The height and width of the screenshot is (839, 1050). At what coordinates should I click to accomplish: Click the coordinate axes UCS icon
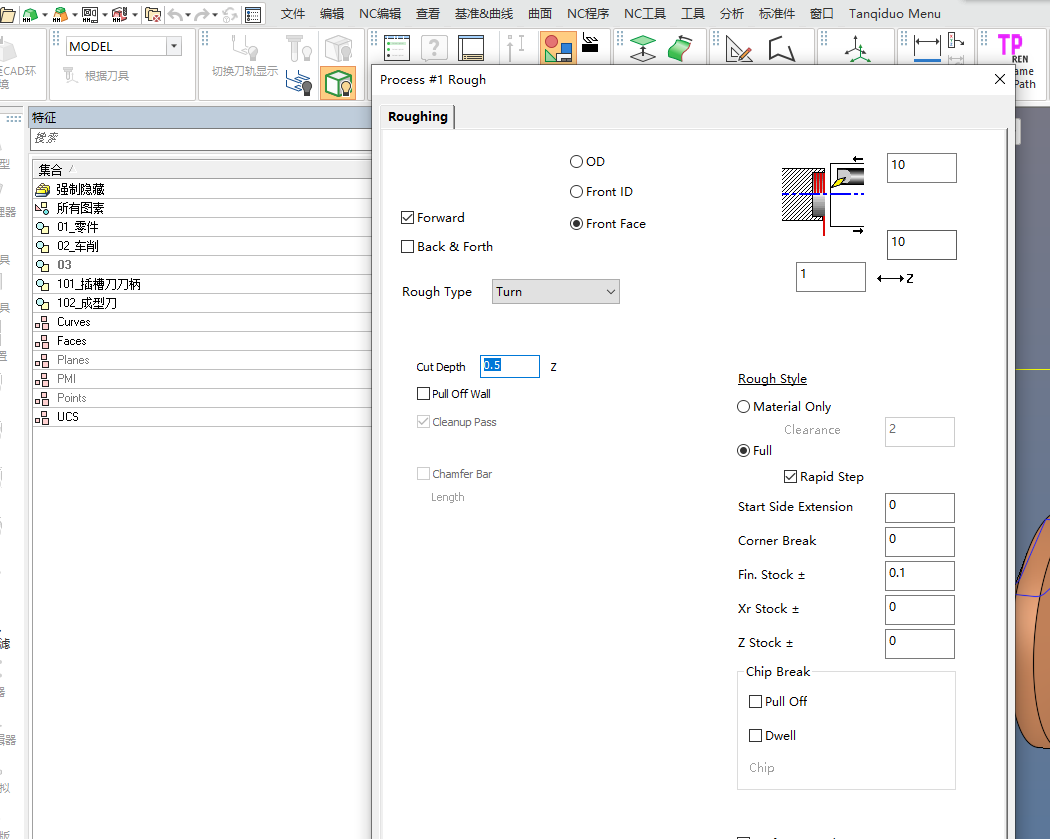point(856,48)
